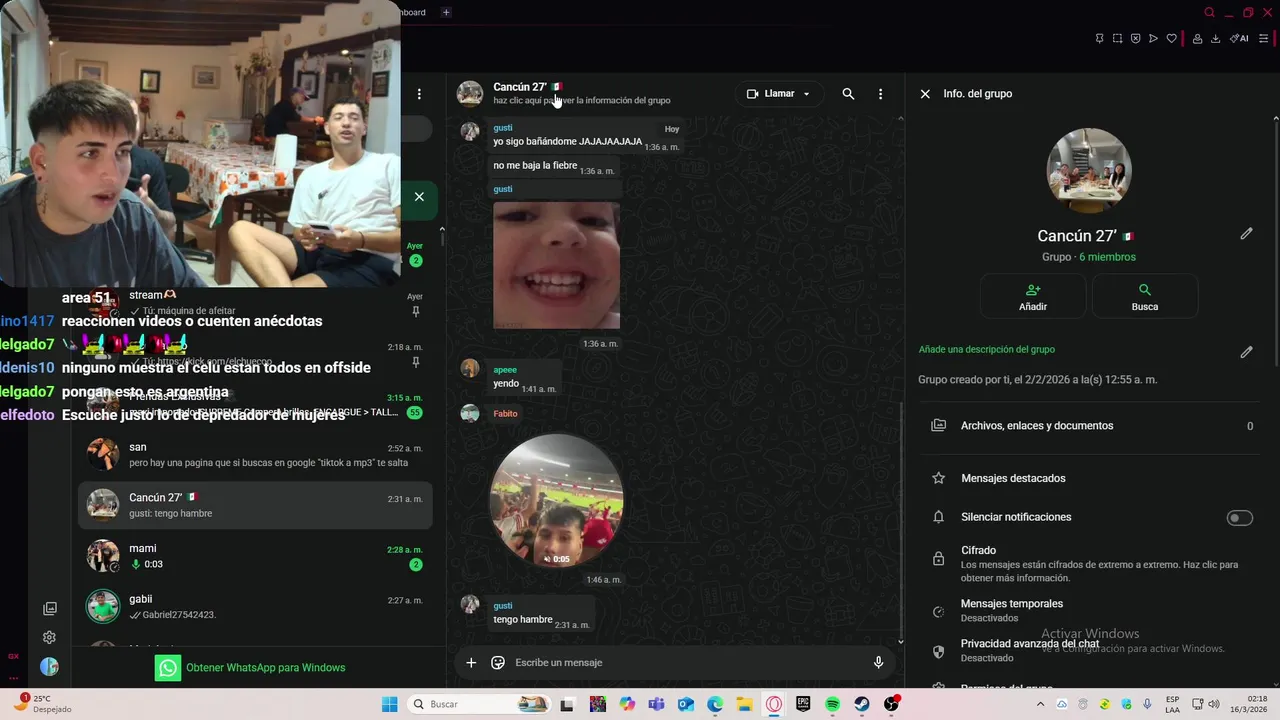Click the apeee sender name in chat
1280x720 pixels.
click(505, 370)
